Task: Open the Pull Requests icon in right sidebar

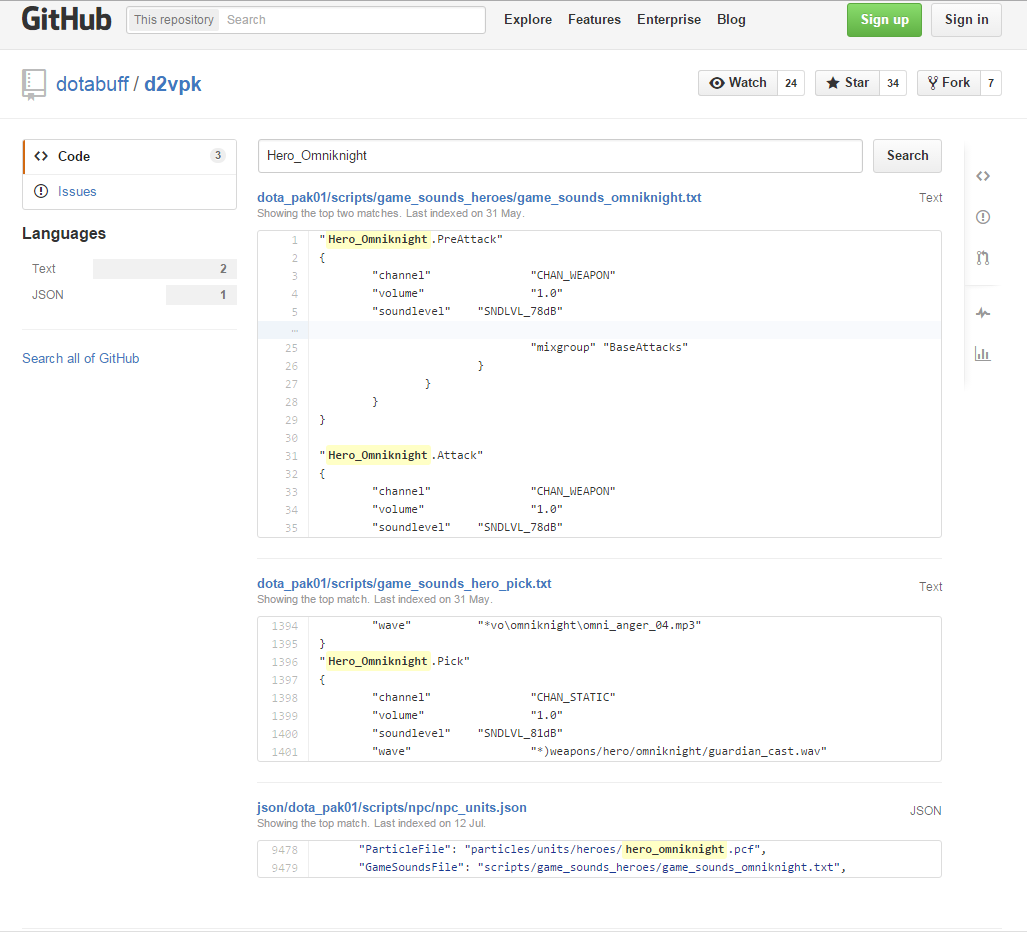Action: pyautogui.click(x=982, y=258)
